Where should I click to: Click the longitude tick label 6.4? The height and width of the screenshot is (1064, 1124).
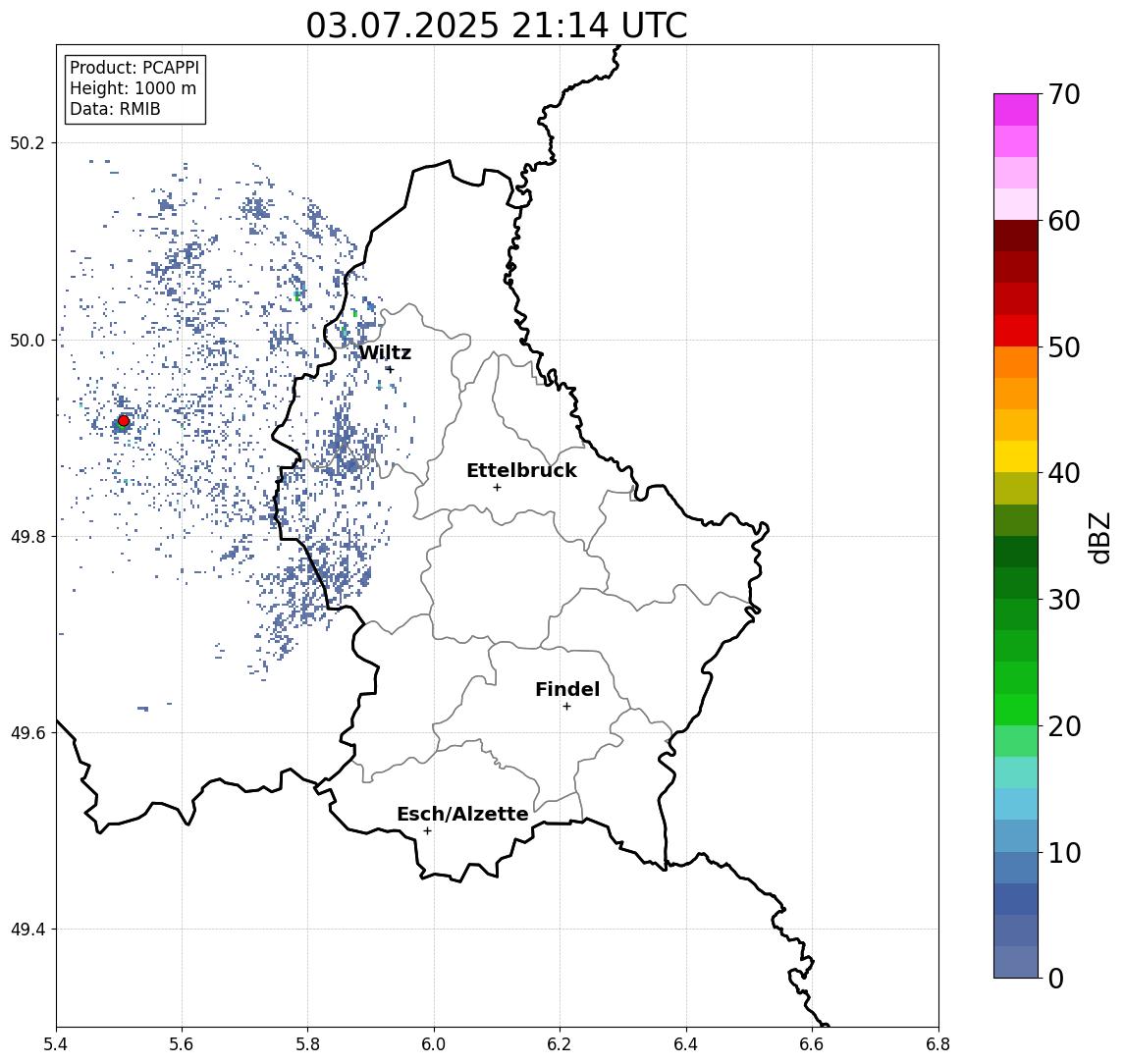(686, 1044)
